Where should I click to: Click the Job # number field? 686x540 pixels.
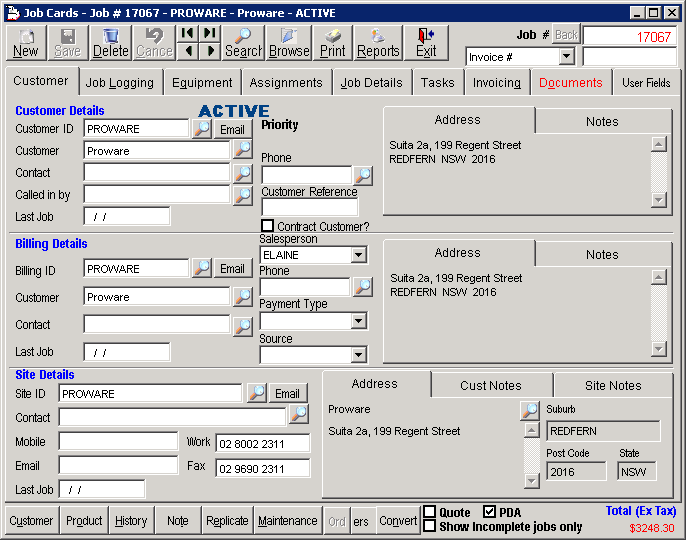click(630, 36)
